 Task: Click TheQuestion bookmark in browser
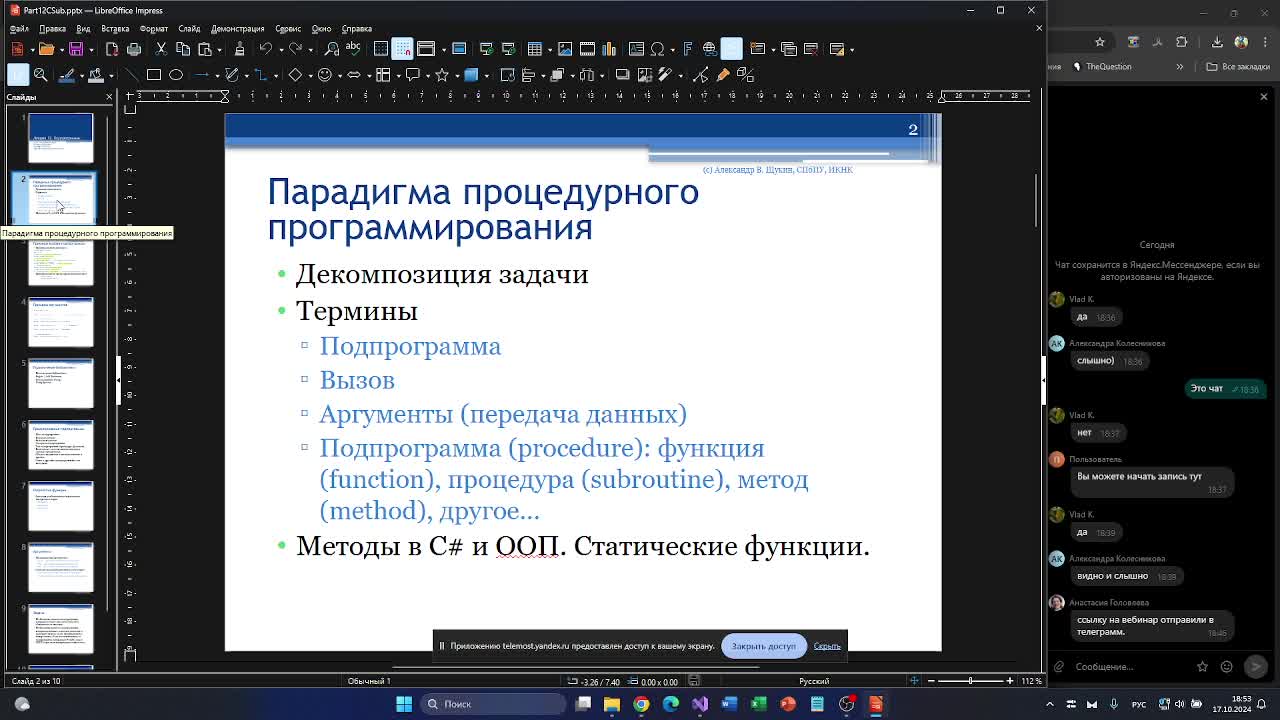point(1103,66)
